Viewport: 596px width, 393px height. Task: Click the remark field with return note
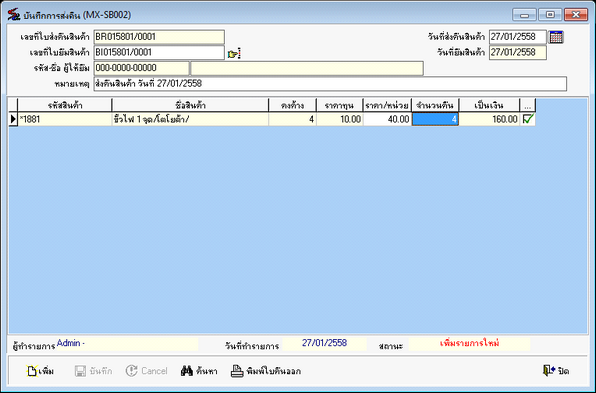330,84
